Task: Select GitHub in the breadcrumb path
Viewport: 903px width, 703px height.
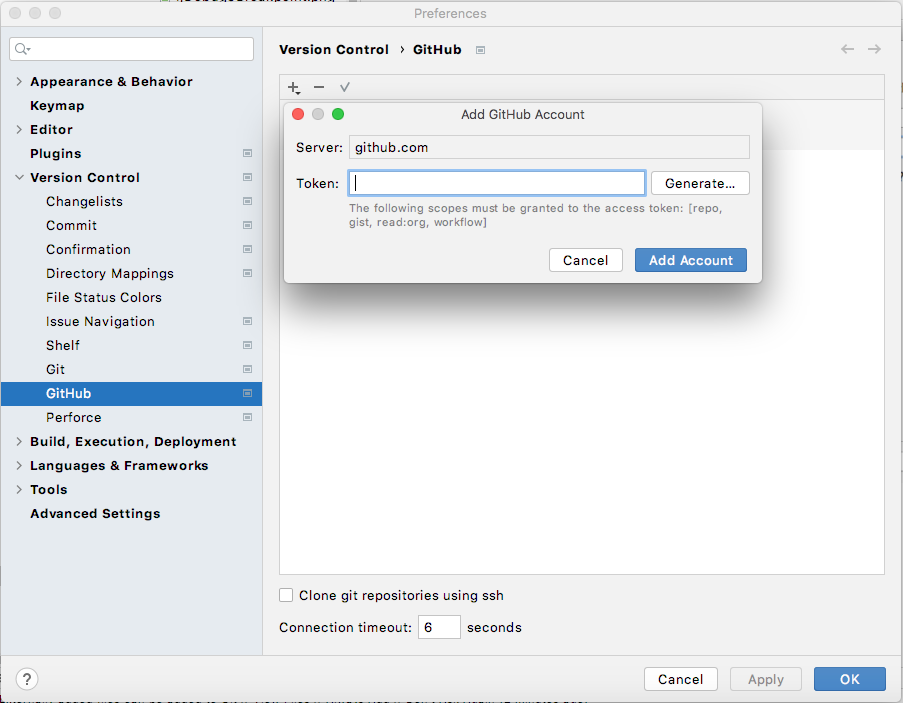Action: point(436,48)
